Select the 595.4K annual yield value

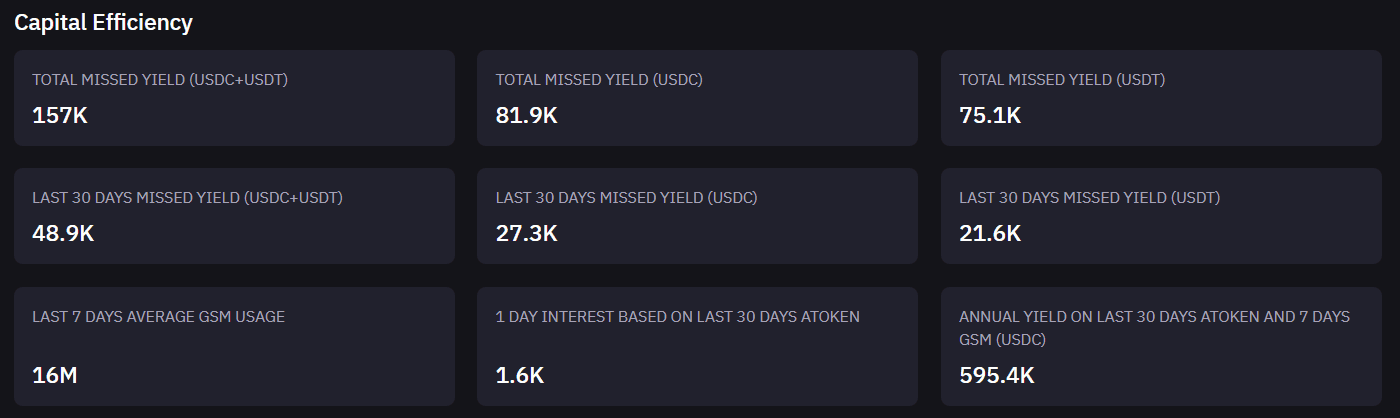[997, 376]
